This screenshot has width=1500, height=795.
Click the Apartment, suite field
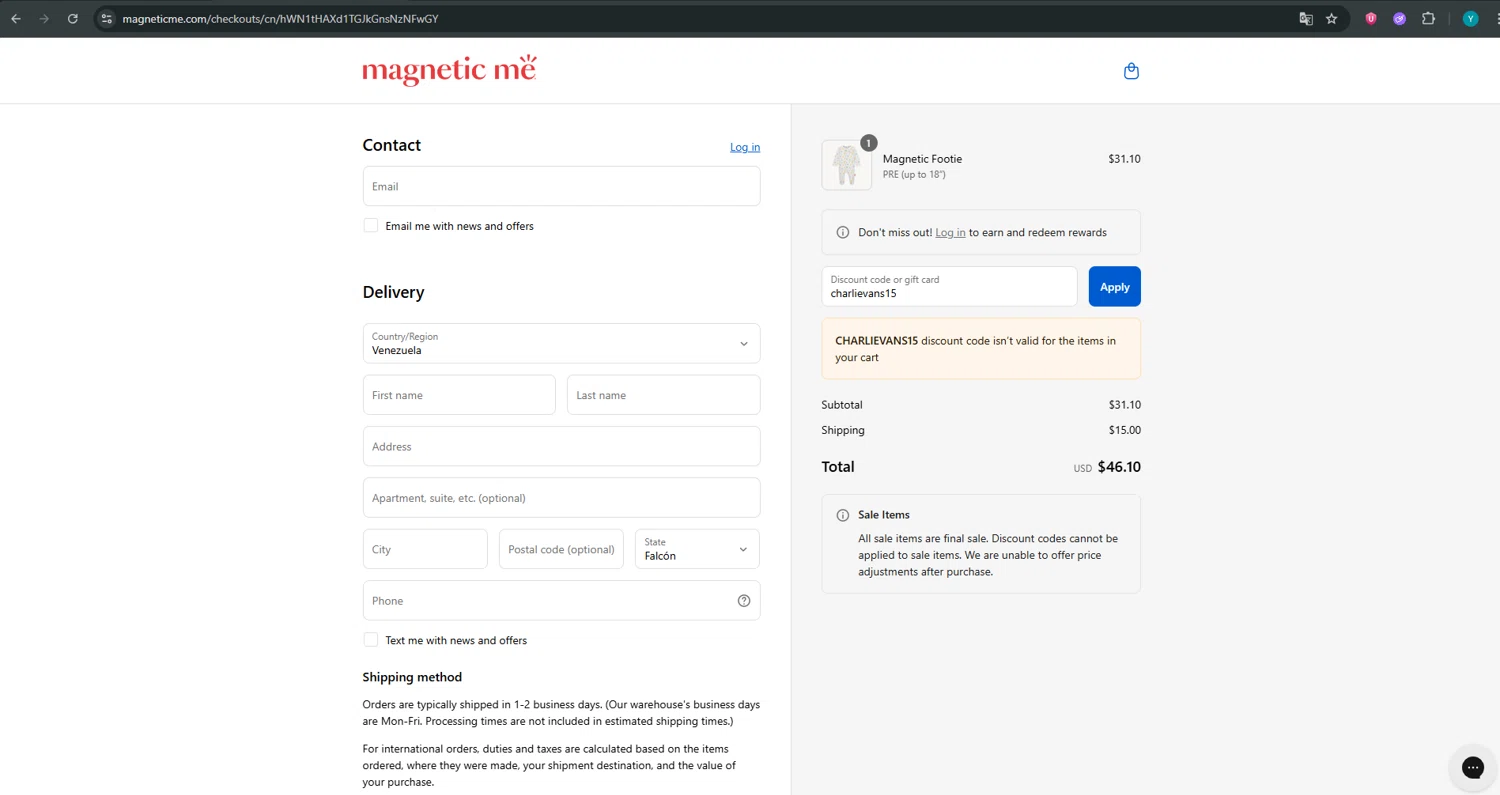[561, 498]
